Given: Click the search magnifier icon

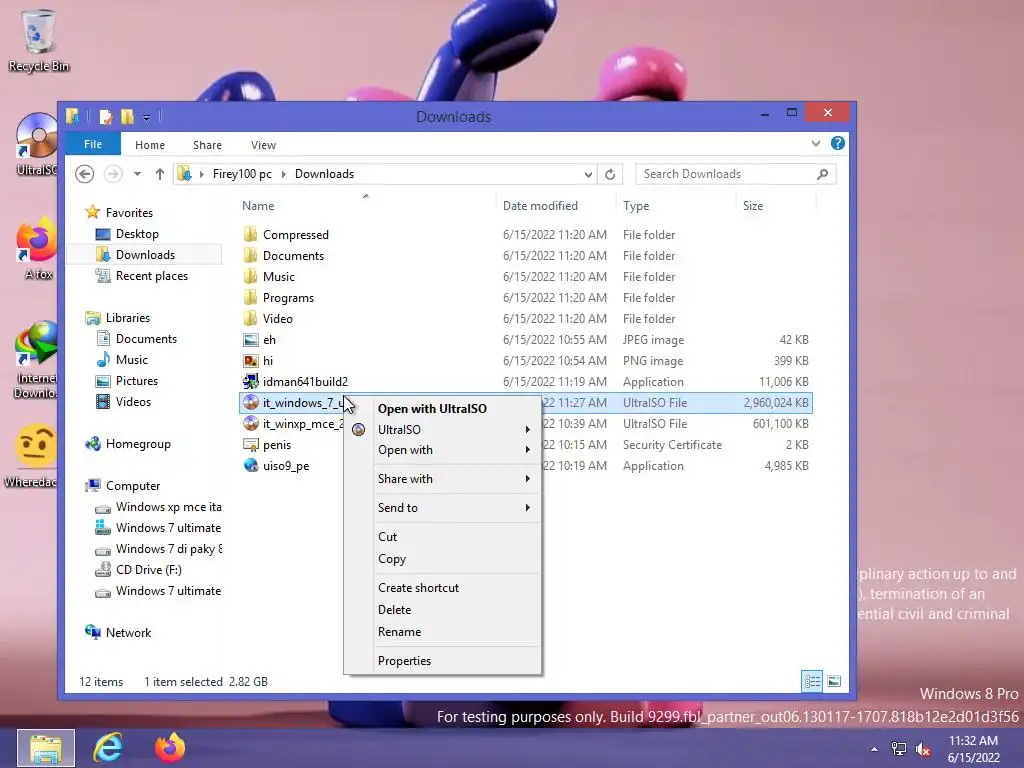Looking at the screenshot, I should [x=823, y=174].
